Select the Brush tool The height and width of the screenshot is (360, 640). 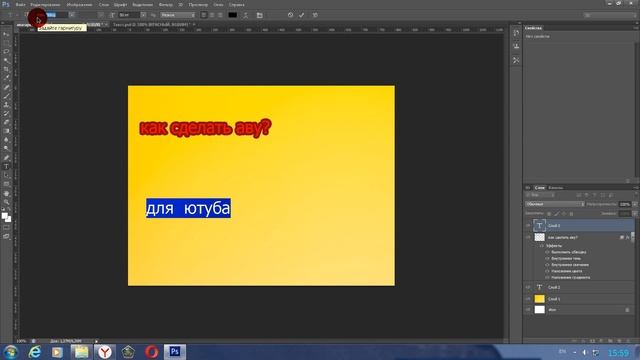pos(6,96)
